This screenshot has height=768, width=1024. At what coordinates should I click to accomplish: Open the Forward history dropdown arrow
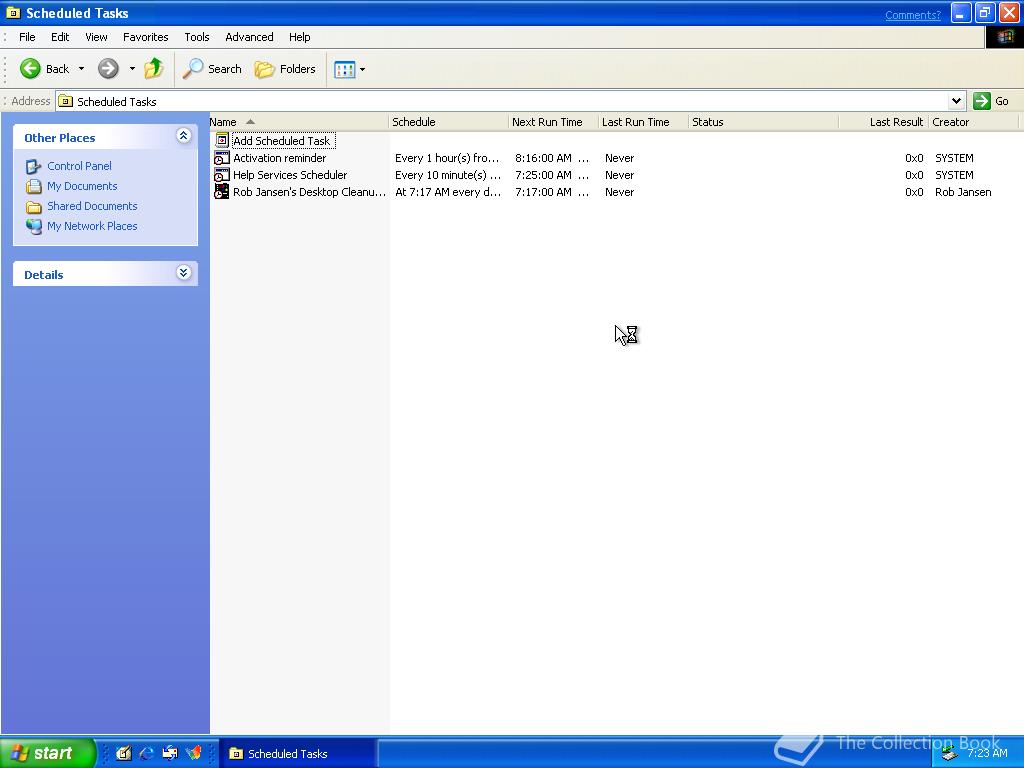tap(132, 69)
